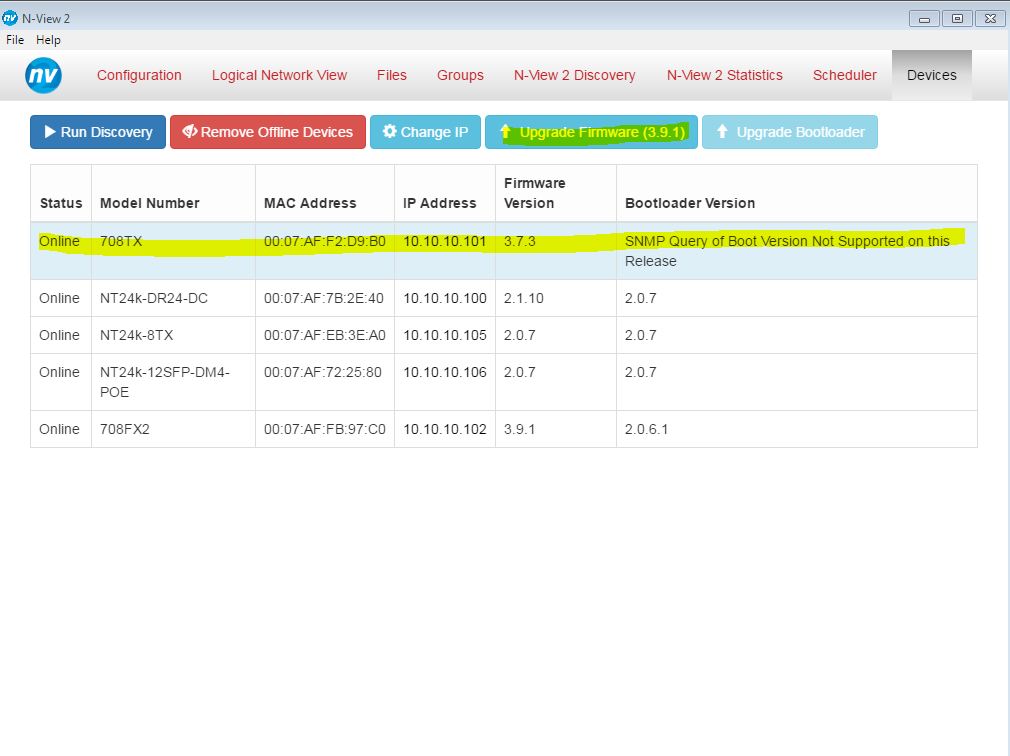Click MAC address 00:07:AF:7B:2E:40

click(x=323, y=298)
